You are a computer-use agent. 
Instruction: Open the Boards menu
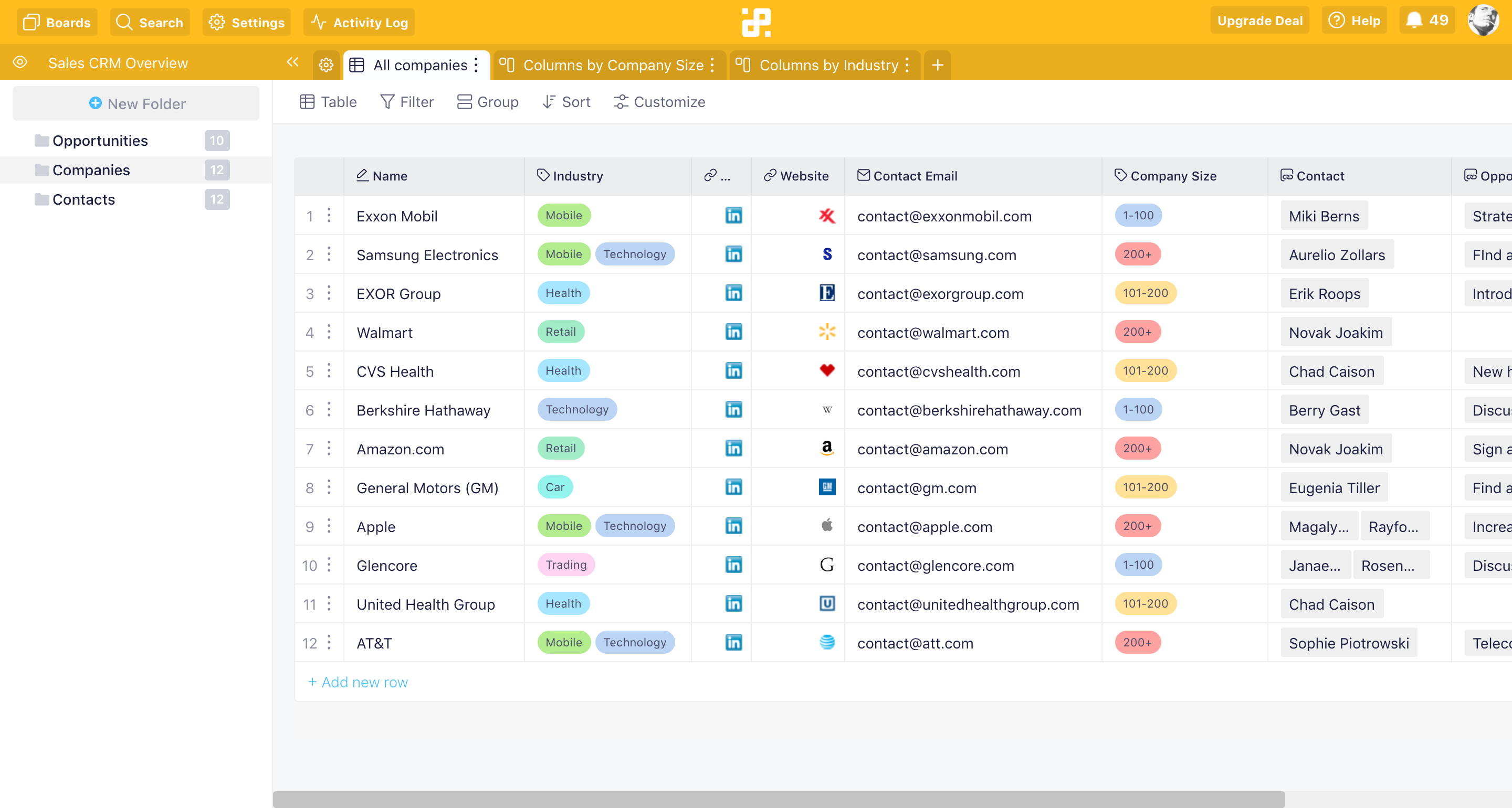coord(57,22)
